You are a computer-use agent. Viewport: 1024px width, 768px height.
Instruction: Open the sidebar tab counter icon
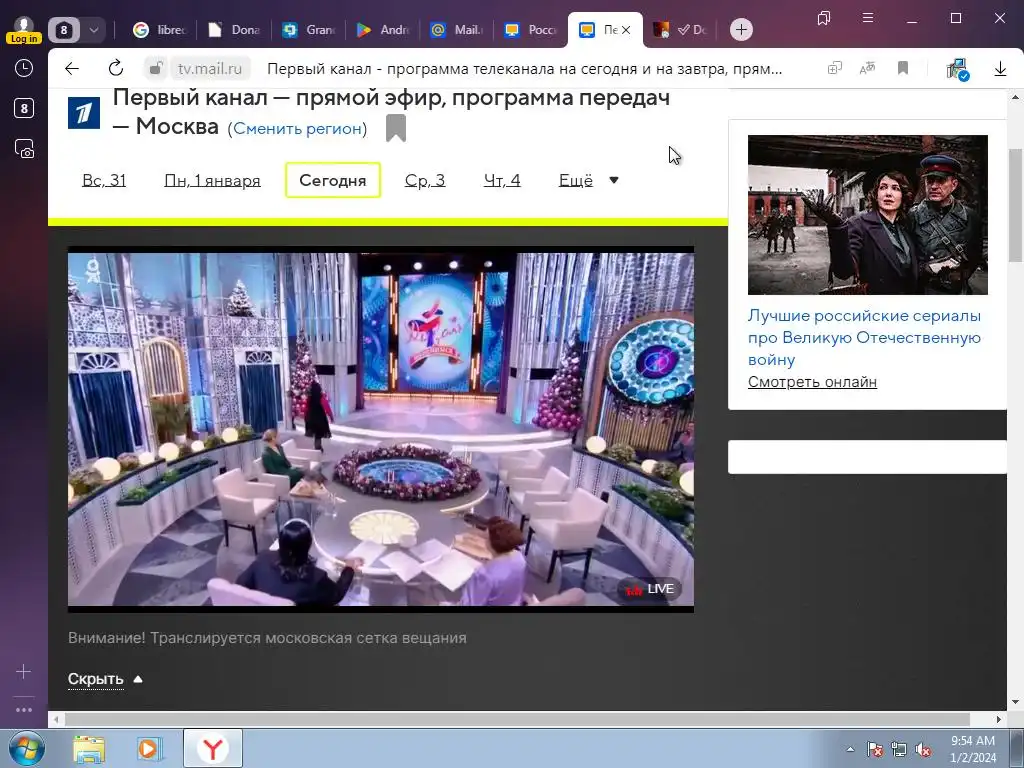point(24,108)
